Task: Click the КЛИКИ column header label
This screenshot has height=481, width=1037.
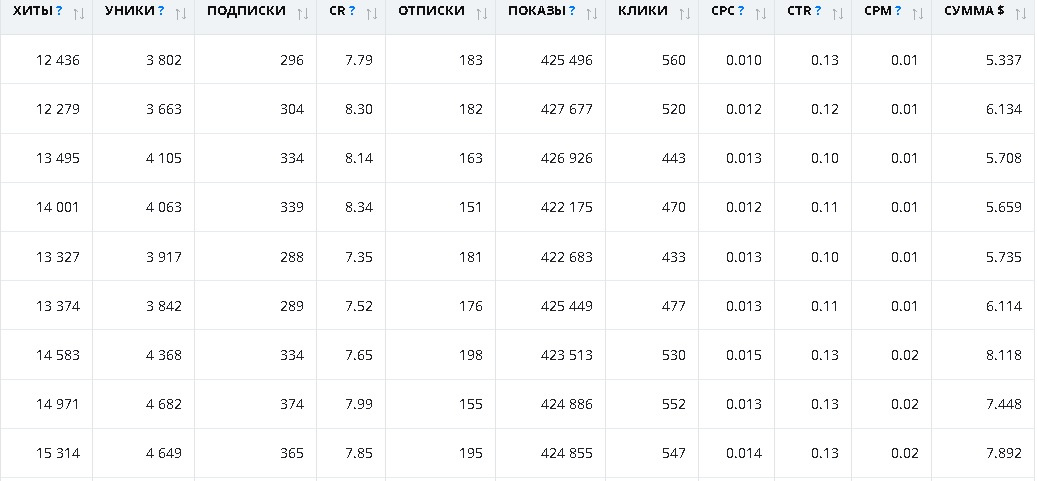Action: pyautogui.click(x=644, y=11)
